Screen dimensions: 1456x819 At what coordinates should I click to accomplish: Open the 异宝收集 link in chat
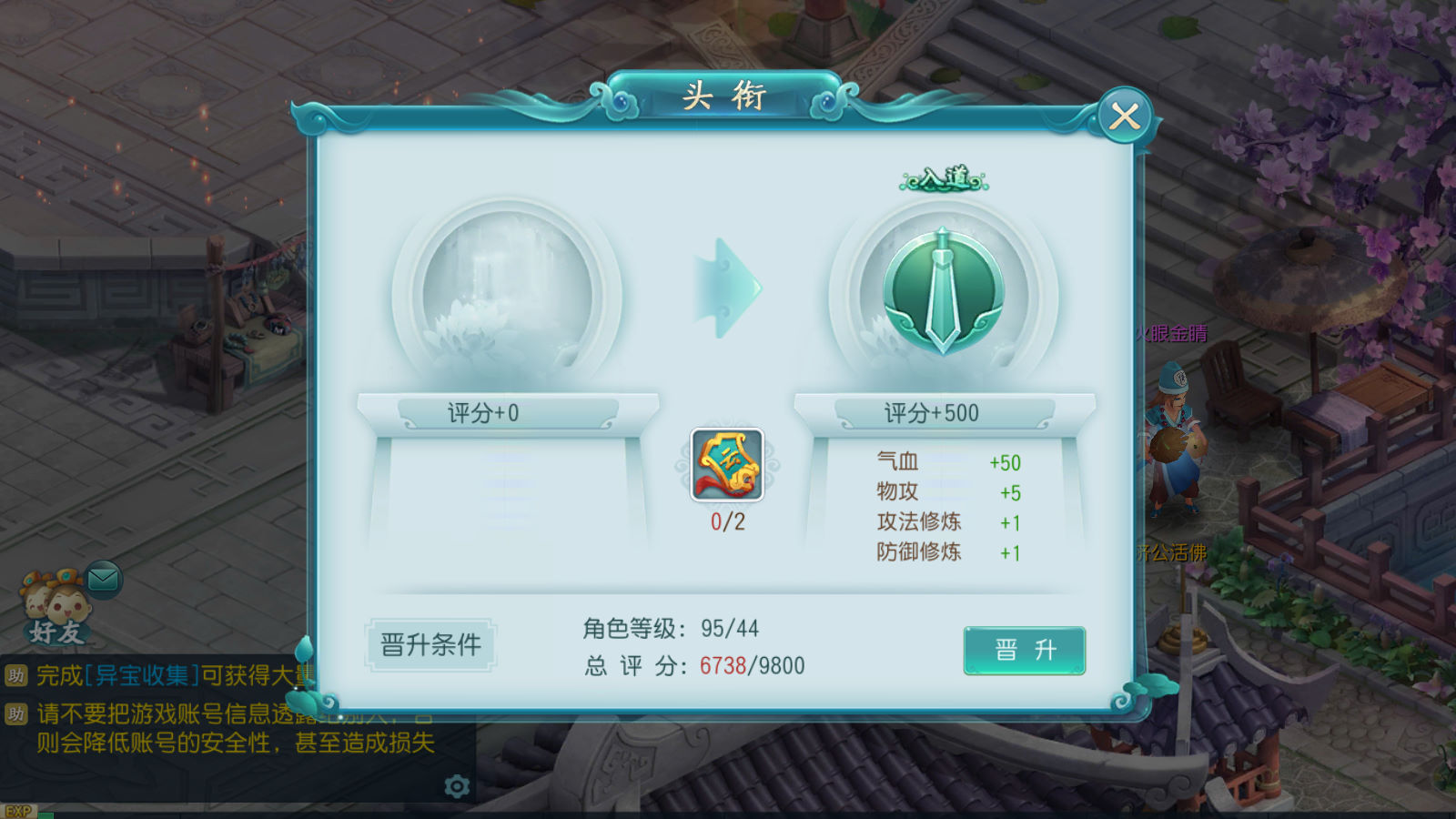pyautogui.click(x=141, y=675)
